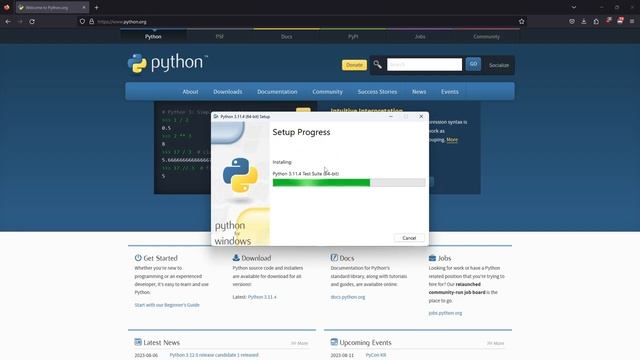Click the GO search button
This screenshot has width=640, height=360.
[473, 64]
